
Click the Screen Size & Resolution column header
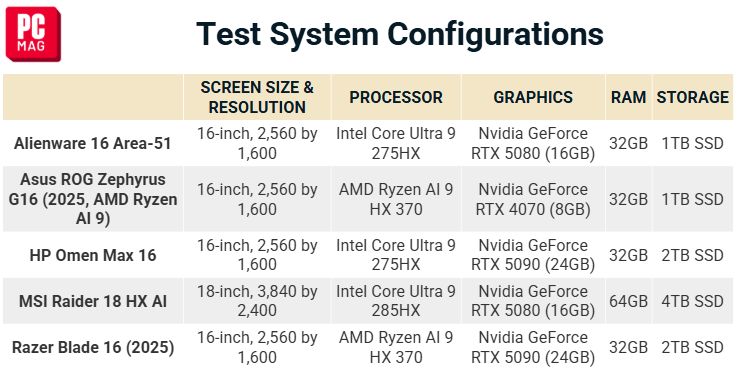tap(257, 97)
